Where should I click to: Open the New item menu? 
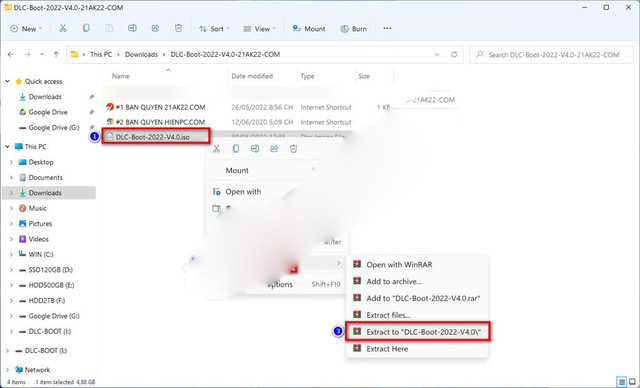tap(26, 29)
